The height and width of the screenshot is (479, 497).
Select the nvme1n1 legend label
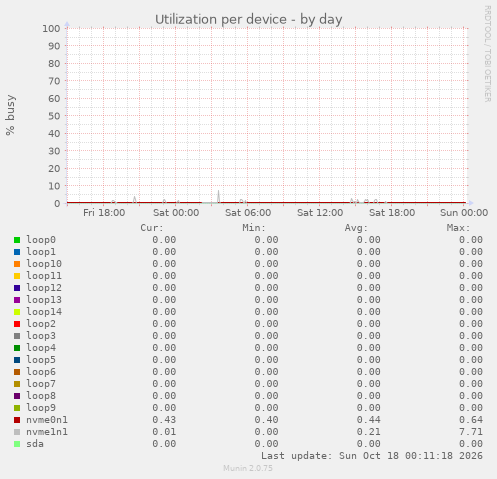(x=47, y=432)
